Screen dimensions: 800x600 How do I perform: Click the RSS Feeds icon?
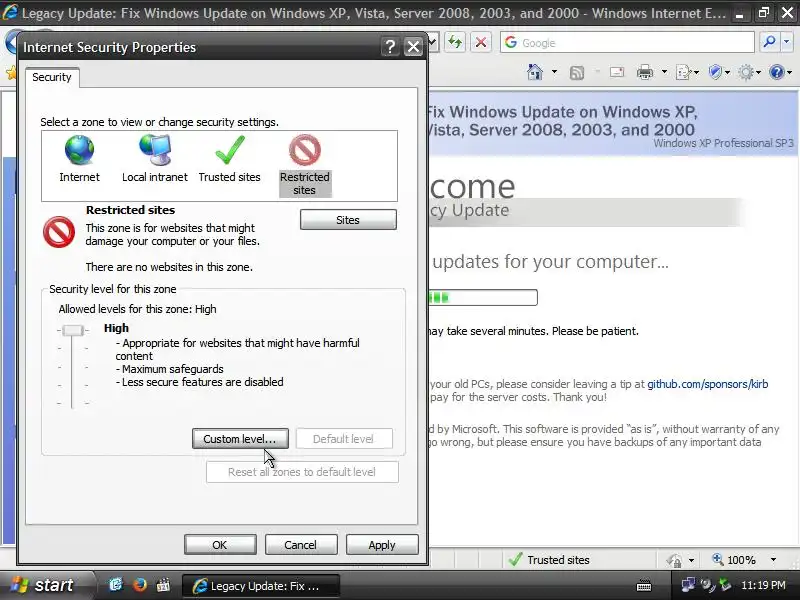577,72
